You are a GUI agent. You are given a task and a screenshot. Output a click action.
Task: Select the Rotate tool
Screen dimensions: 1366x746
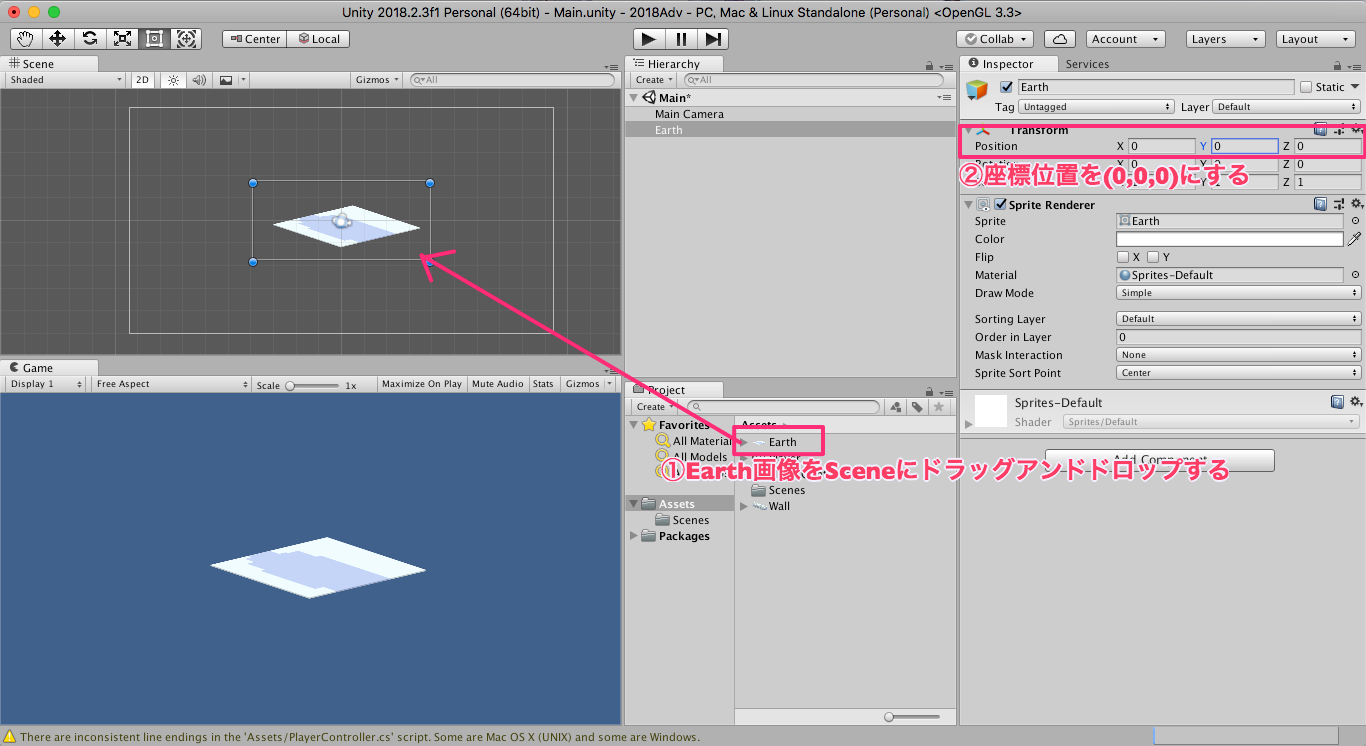[90, 39]
